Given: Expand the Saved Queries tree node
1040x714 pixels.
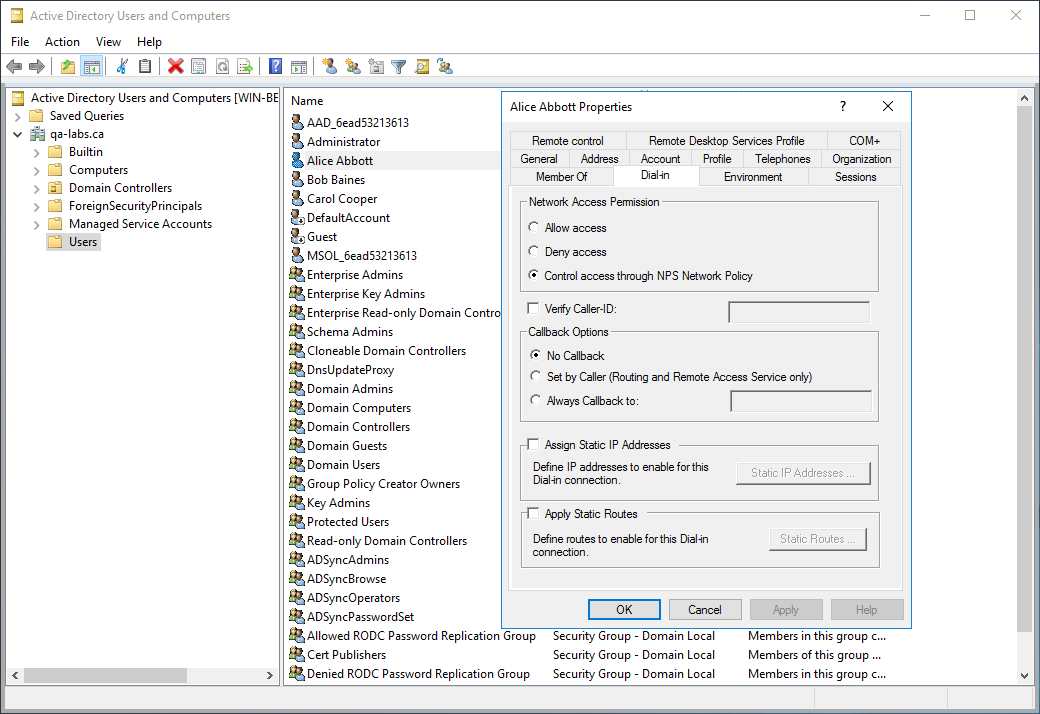Looking at the screenshot, I should click(18, 116).
